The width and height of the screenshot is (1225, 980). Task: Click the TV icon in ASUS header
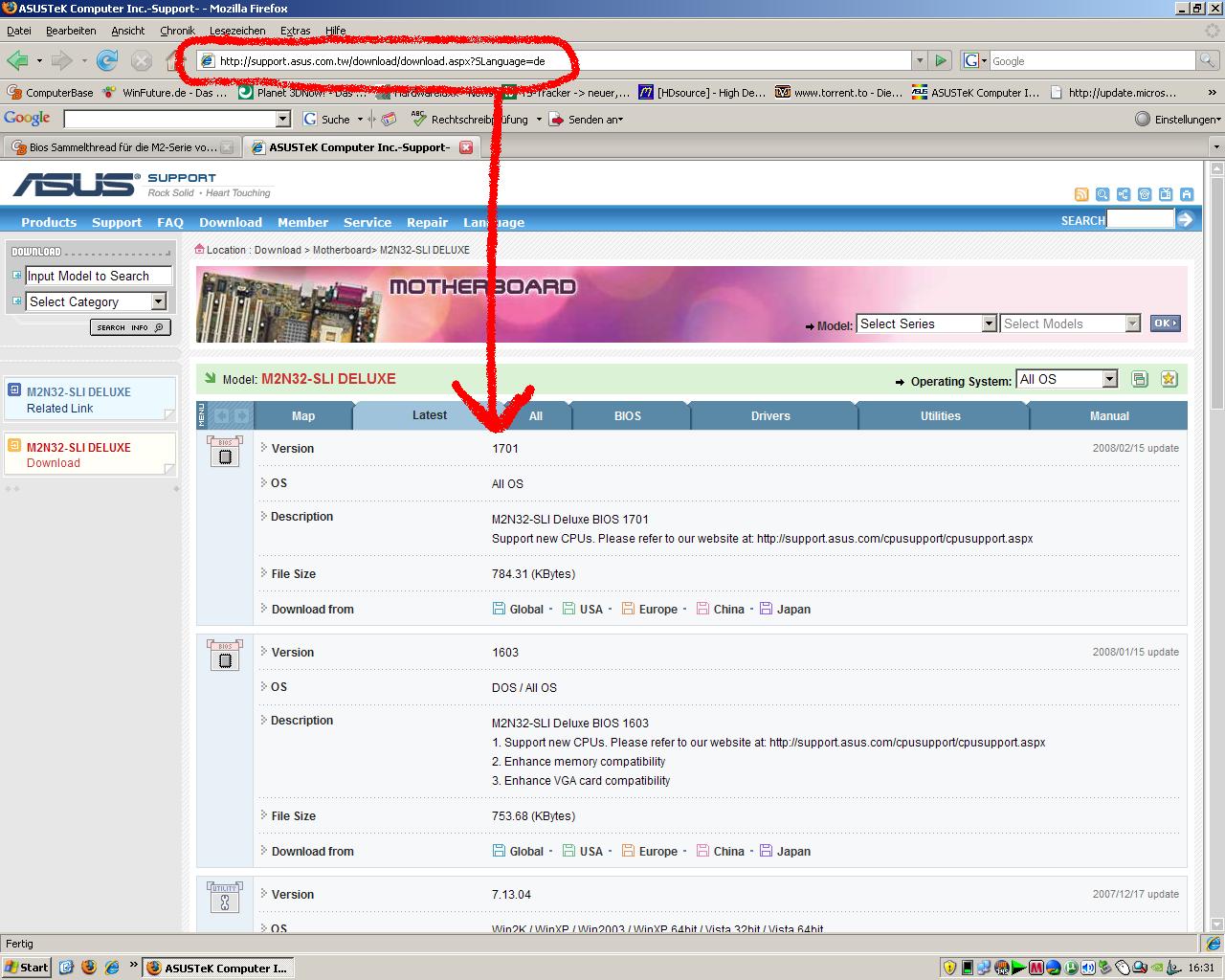pyautogui.click(x=1166, y=194)
